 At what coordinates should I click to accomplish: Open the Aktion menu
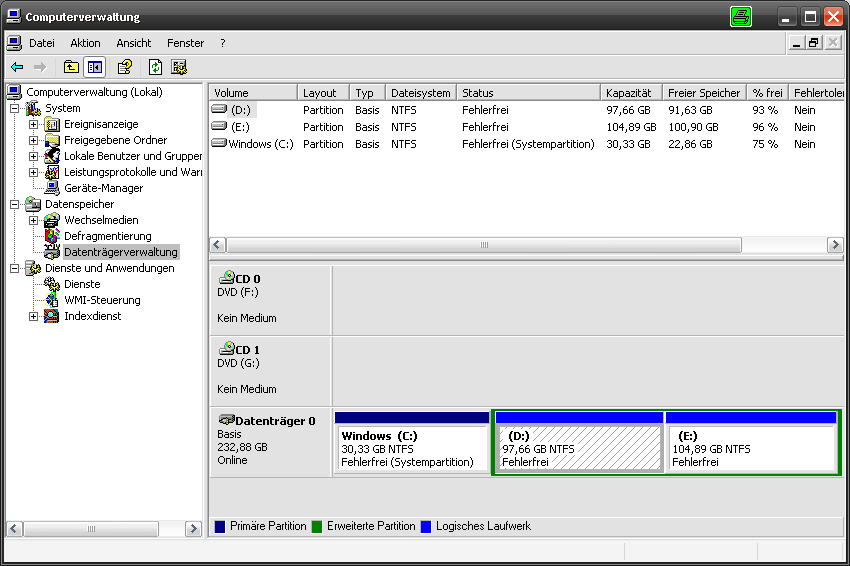tap(85, 43)
